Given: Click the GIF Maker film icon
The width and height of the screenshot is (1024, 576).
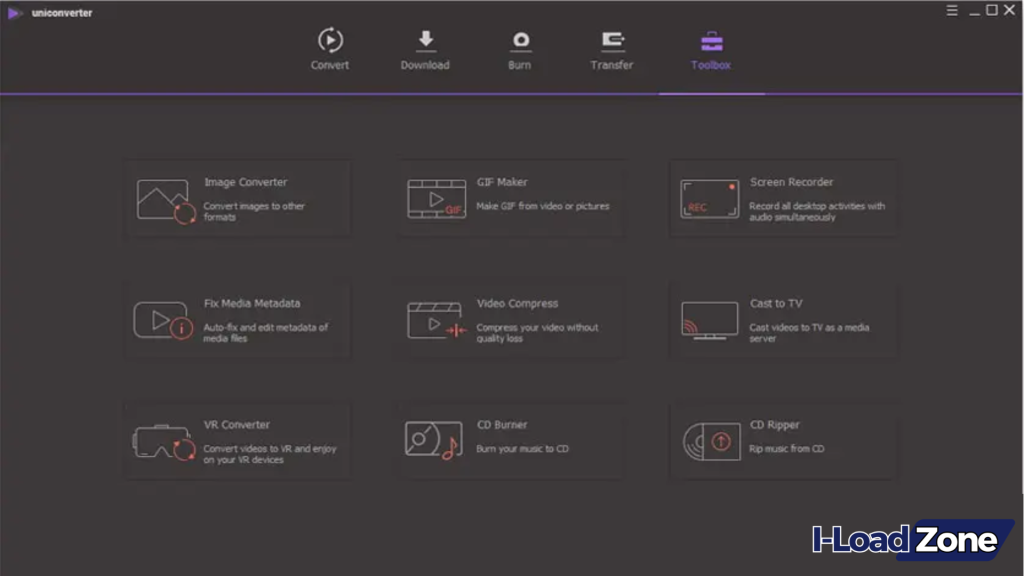Looking at the screenshot, I should point(436,199).
